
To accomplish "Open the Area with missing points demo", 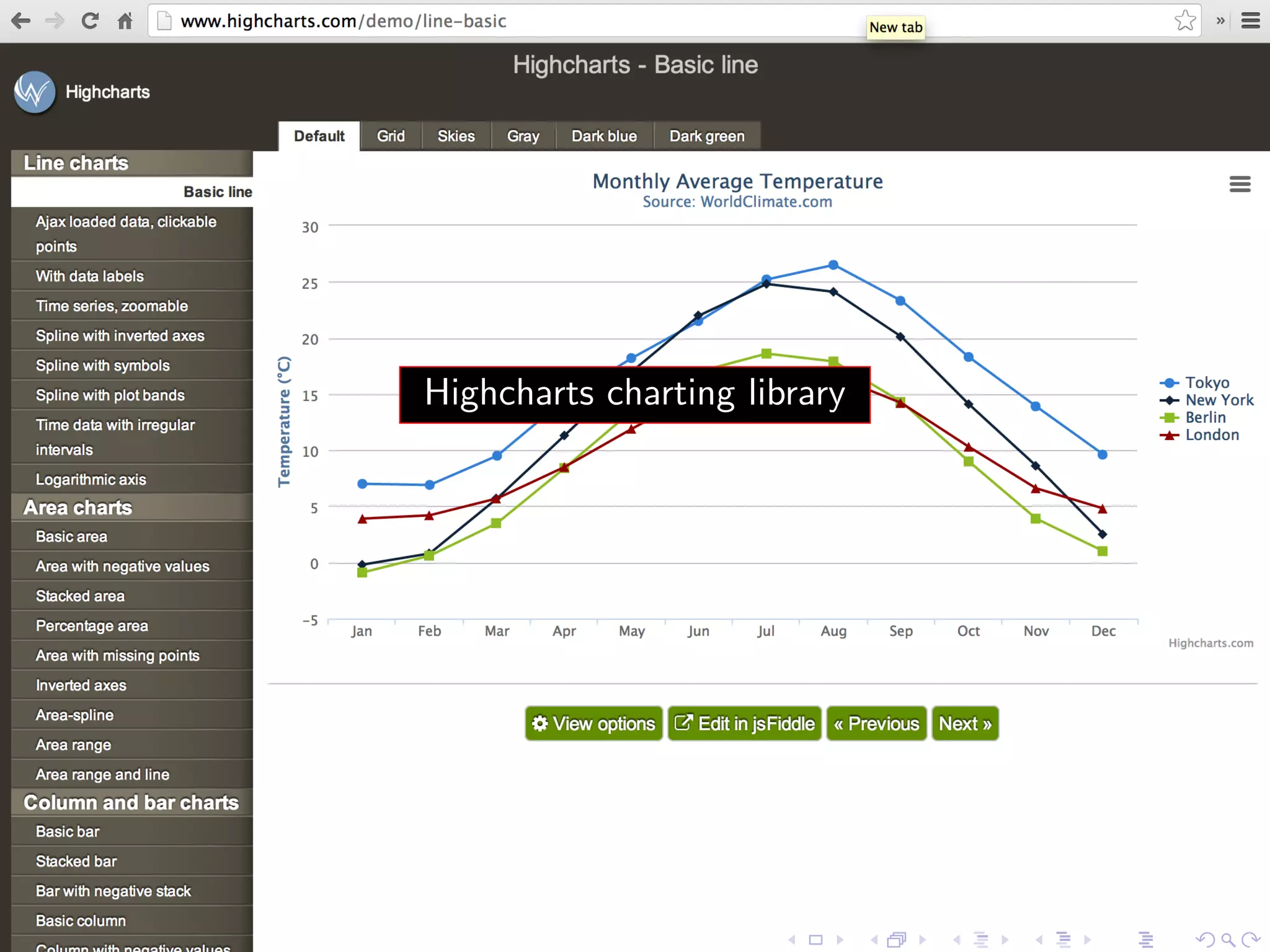I will [132, 656].
